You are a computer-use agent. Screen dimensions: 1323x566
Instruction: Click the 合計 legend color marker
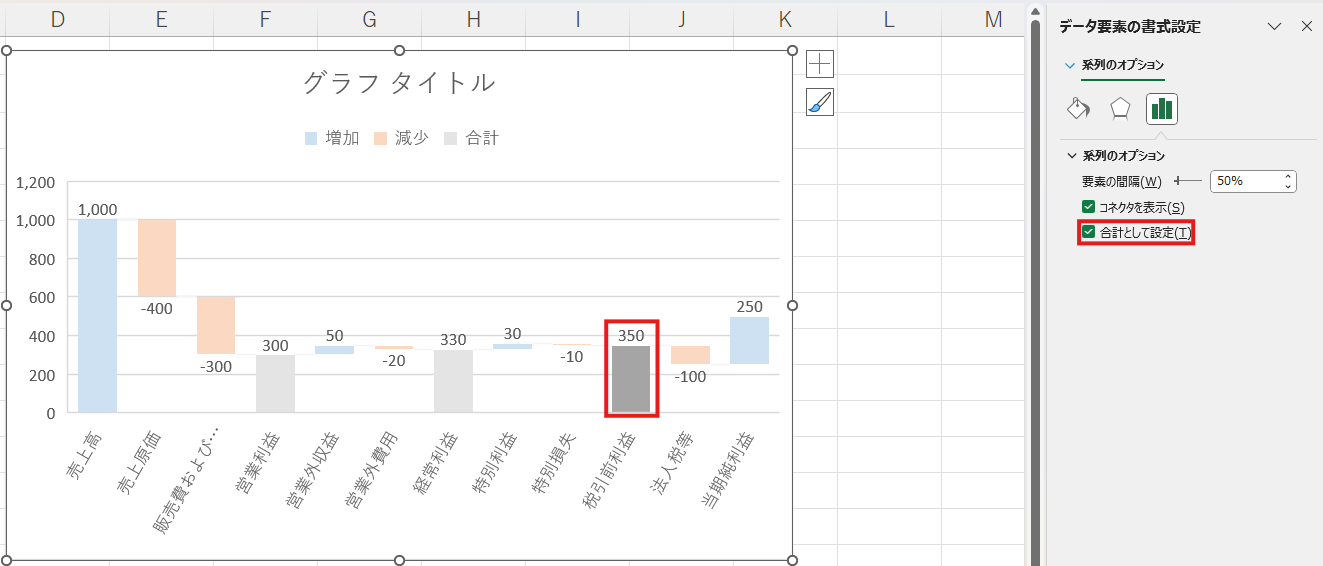(x=451, y=139)
